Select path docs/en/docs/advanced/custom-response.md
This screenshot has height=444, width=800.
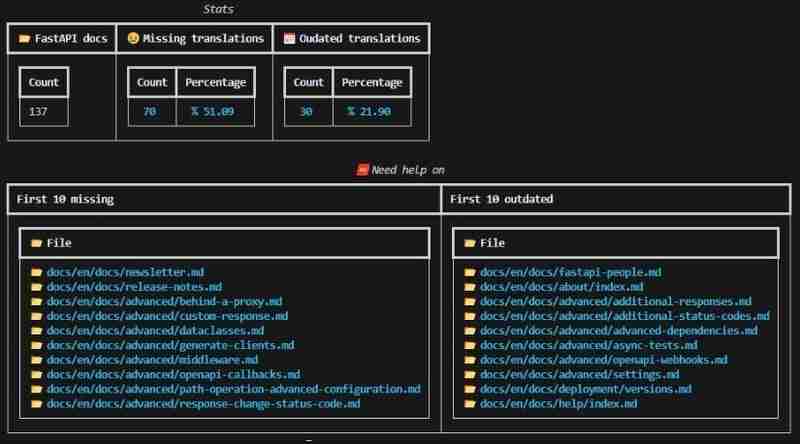click(167, 316)
